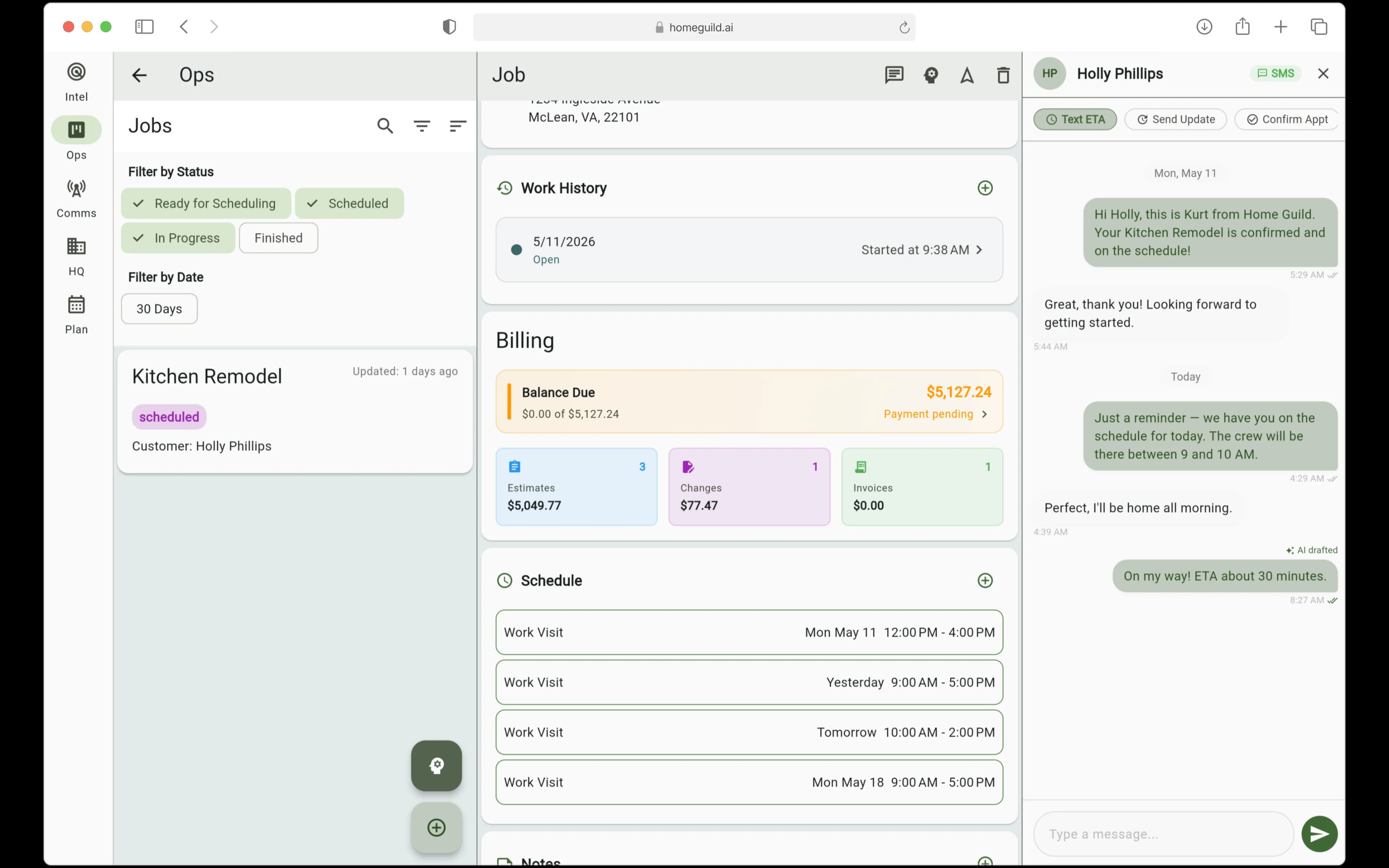The height and width of the screenshot is (868, 1389).
Task: Toggle the In Progress status filter
Action: tap(178, 238)
